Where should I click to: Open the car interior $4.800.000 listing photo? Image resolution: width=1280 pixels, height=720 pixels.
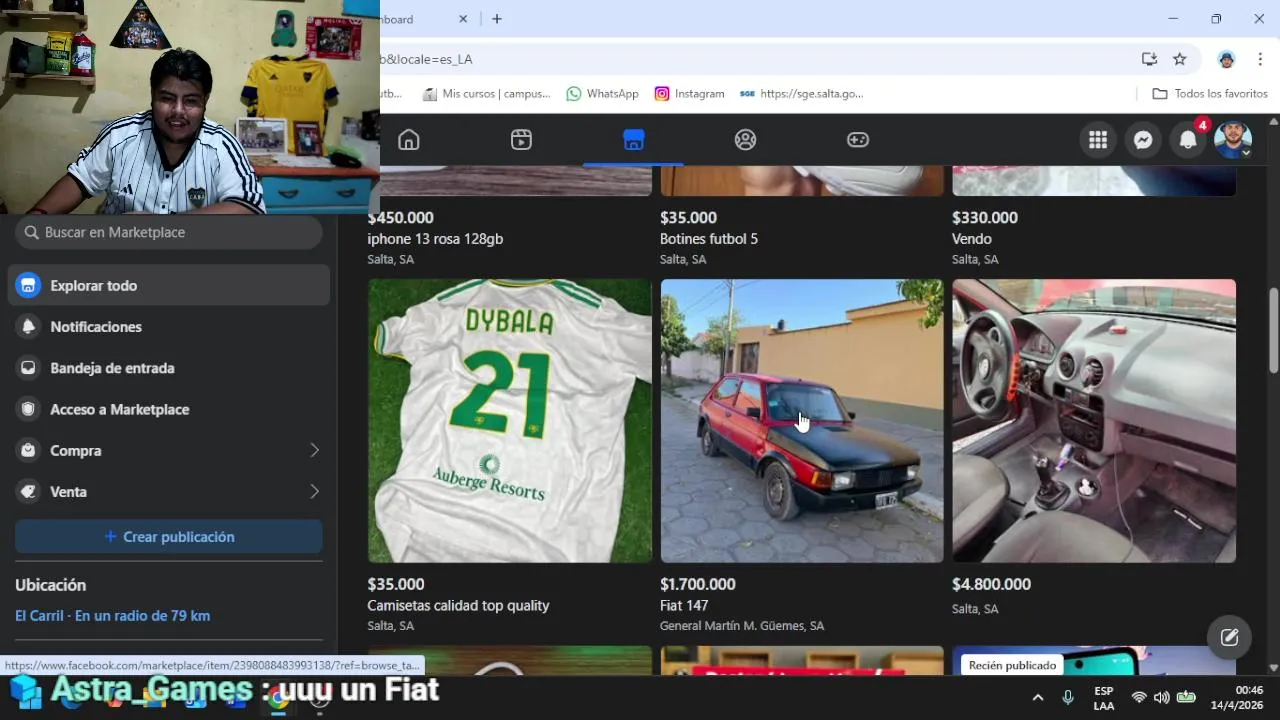pyautogui.click(x=1094, y=421)
